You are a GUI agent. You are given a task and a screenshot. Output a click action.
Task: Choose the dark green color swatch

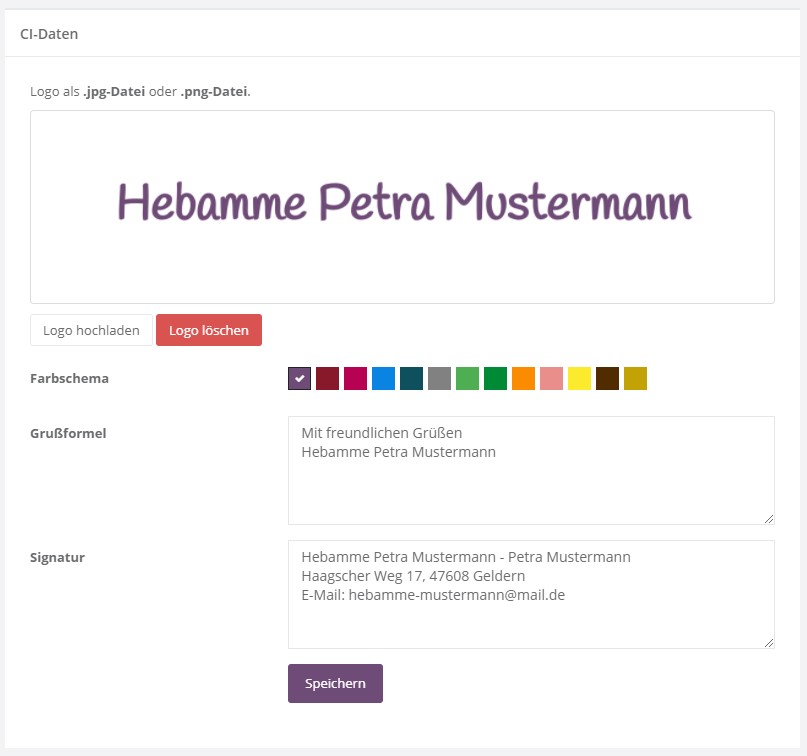(495, 379)
